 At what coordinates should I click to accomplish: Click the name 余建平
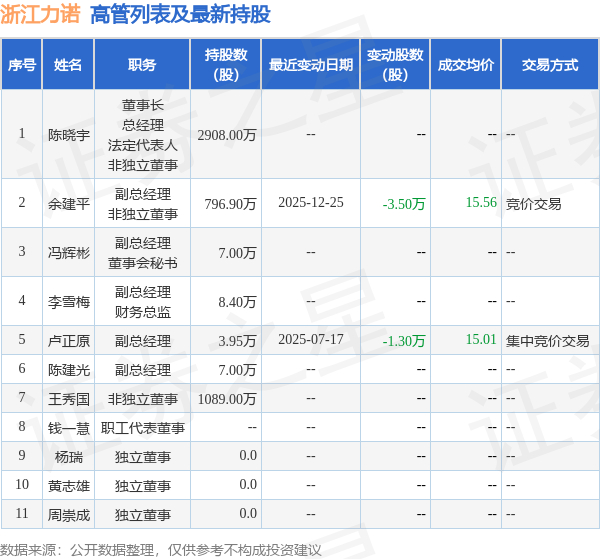point(69,204)
